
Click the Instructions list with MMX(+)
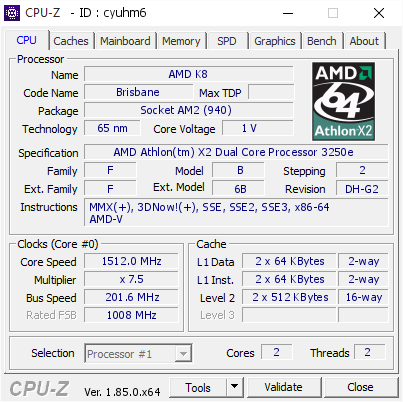[x=236, y=213]
